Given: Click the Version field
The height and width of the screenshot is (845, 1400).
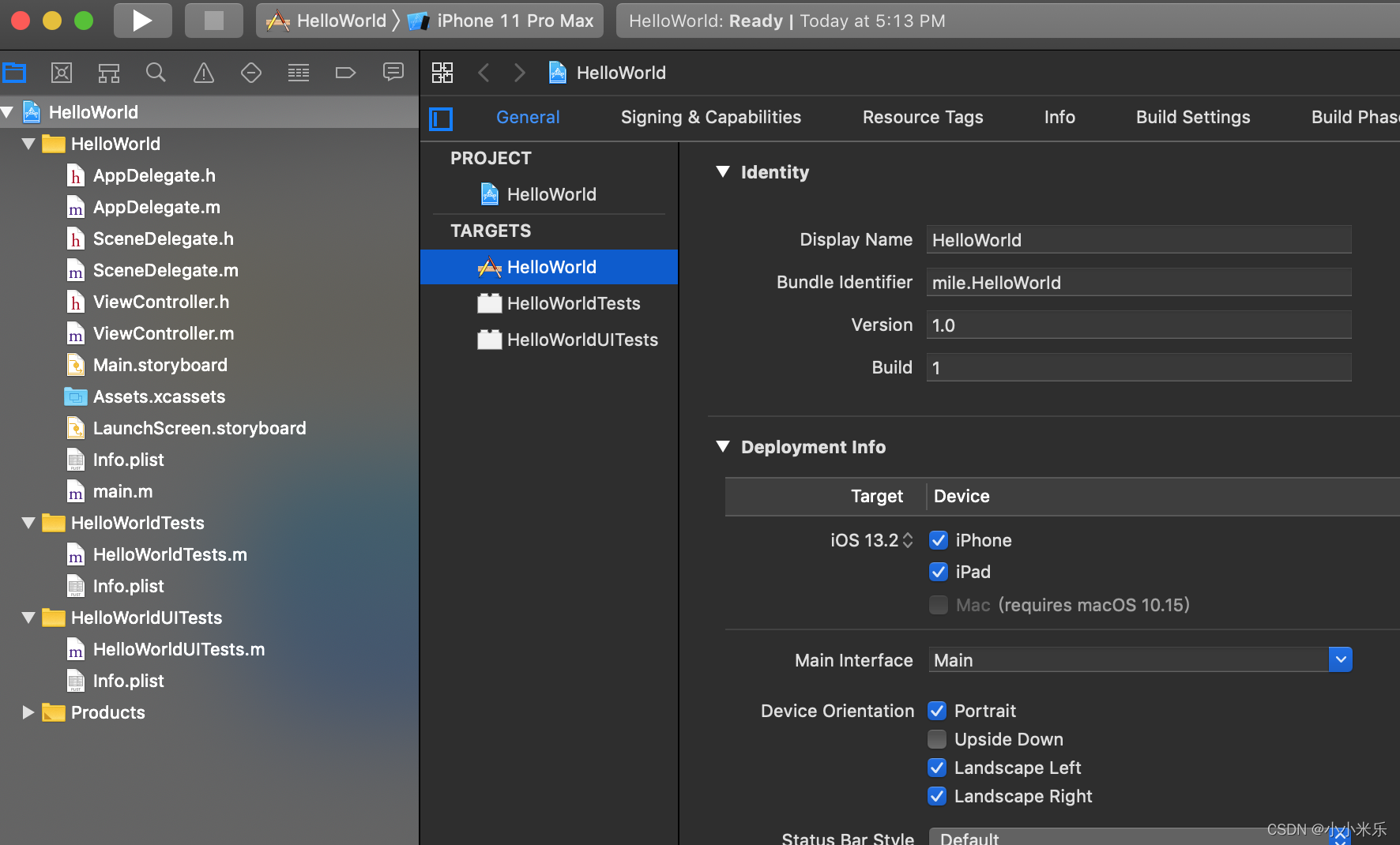Looking at the screenshot, I should point(1138,325).
